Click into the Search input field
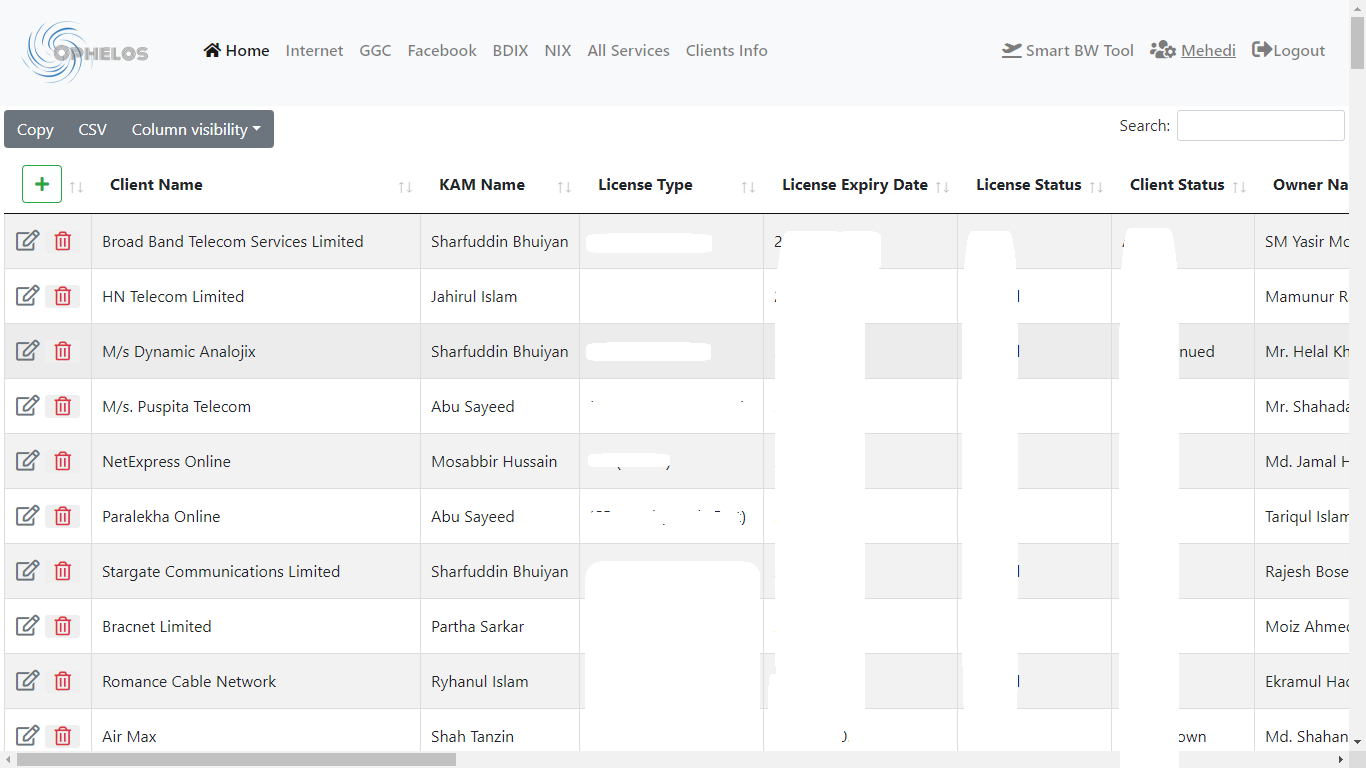Screen dimensions: 1366x768 (x=1260, y=126)
